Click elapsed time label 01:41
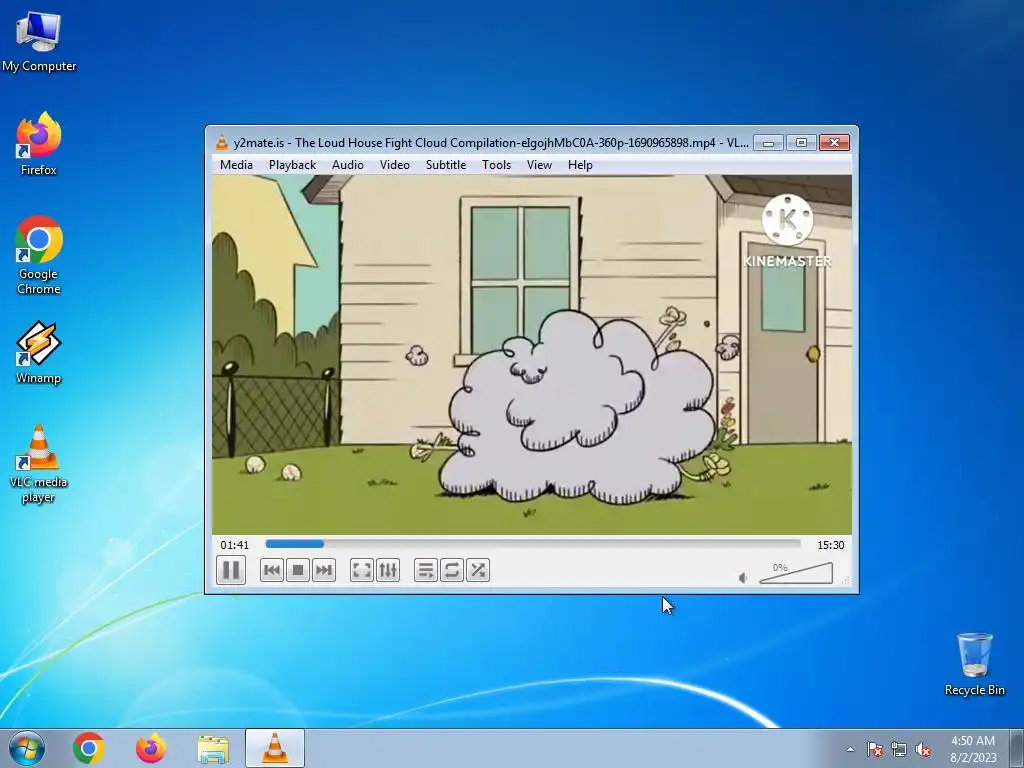This screenshot has height=768, width=1024. tap(234, 545)
